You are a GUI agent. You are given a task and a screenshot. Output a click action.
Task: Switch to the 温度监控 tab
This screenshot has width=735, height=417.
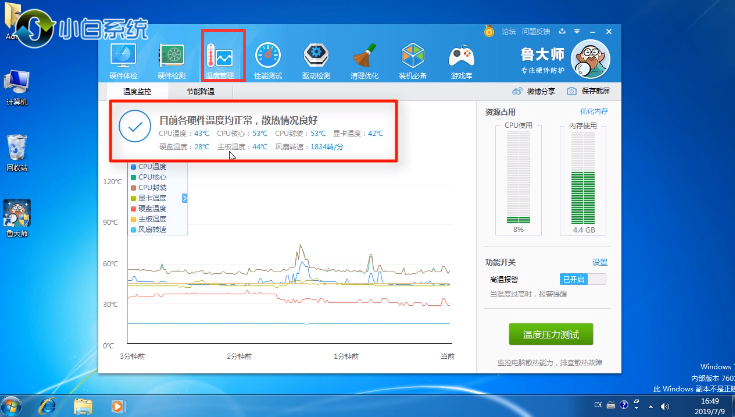coord(137,91)
